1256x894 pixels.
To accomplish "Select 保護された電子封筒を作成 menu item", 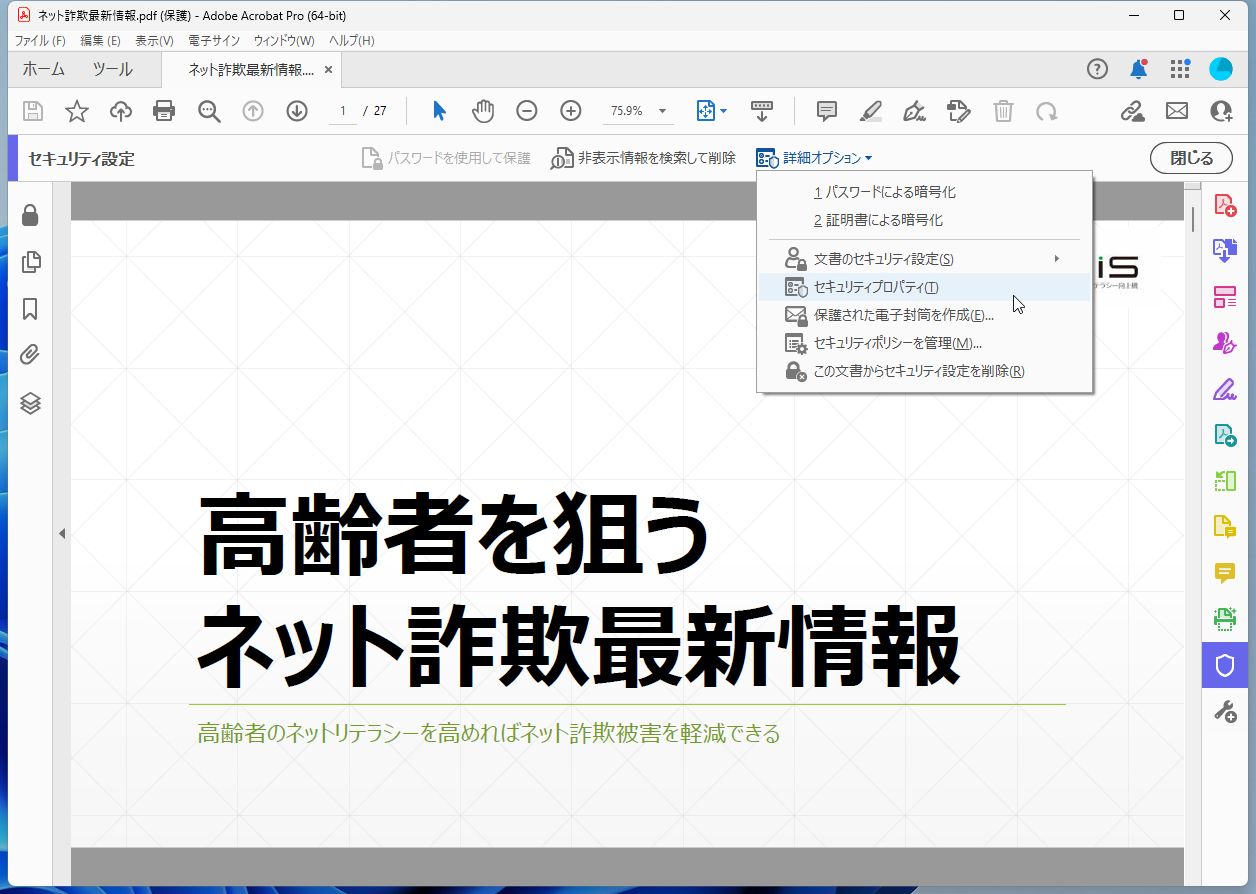I will (924, 315).
